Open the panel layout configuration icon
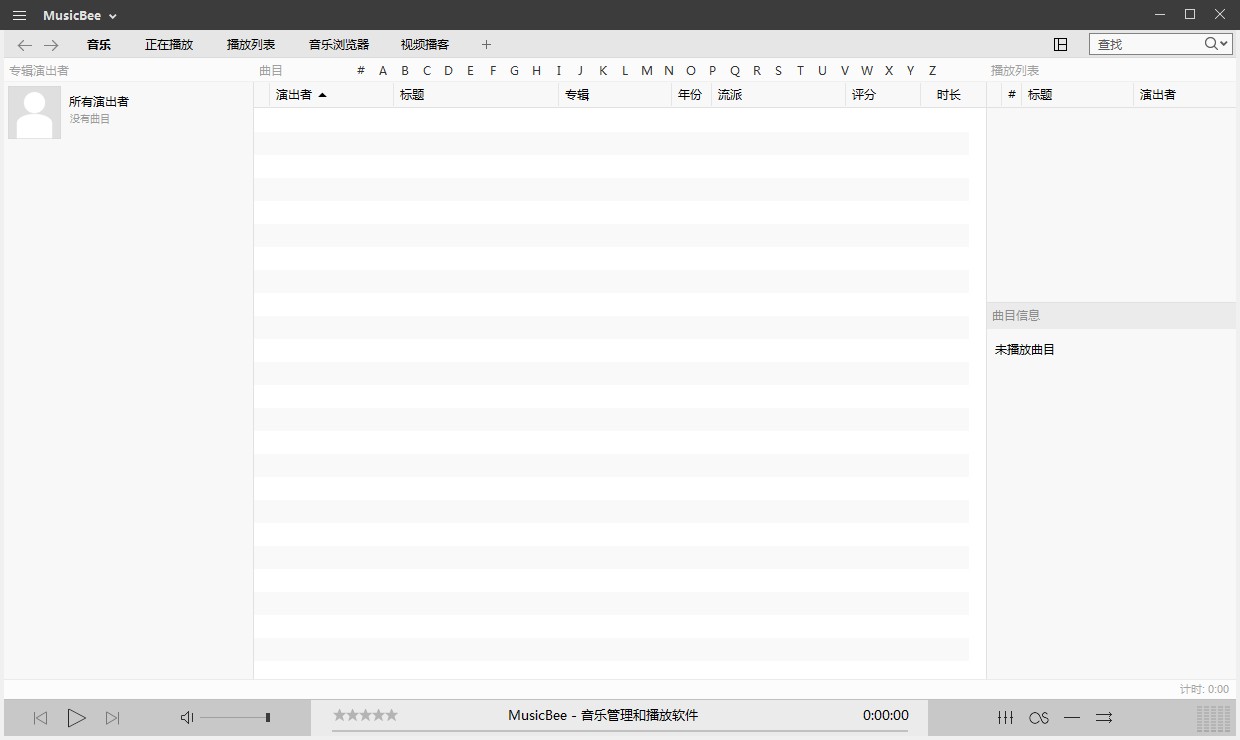 [x=1061, y=44]
